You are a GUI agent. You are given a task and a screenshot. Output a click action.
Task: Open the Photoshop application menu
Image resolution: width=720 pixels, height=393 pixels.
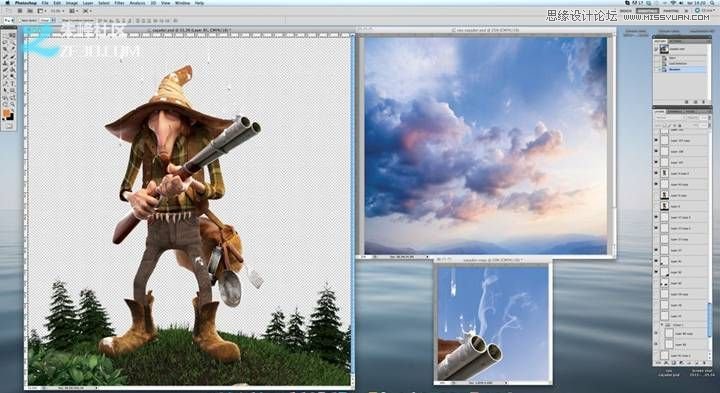25,3
